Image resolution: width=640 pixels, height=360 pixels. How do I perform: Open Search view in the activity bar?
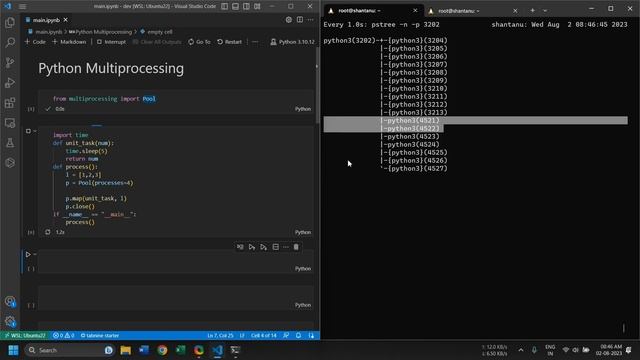(10, 42)
